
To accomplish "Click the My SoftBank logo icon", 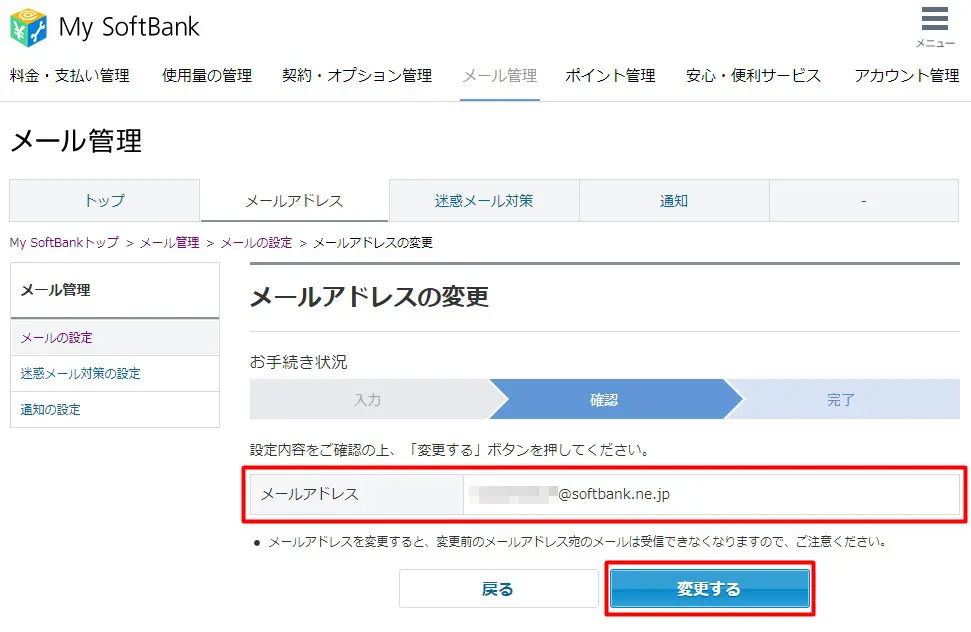I will [x=29, y=28].
